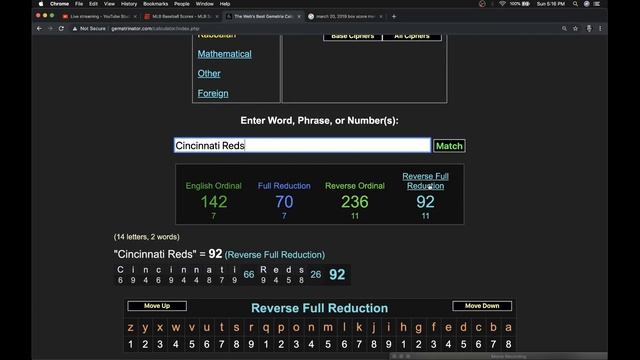
Task: Open Spotlight search in menu bar
Action: (575, 4)
